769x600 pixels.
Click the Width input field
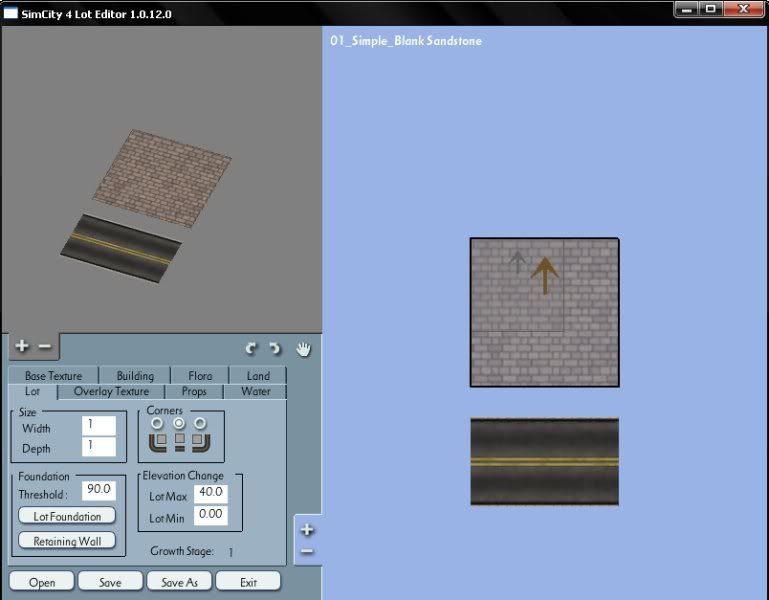99,425
